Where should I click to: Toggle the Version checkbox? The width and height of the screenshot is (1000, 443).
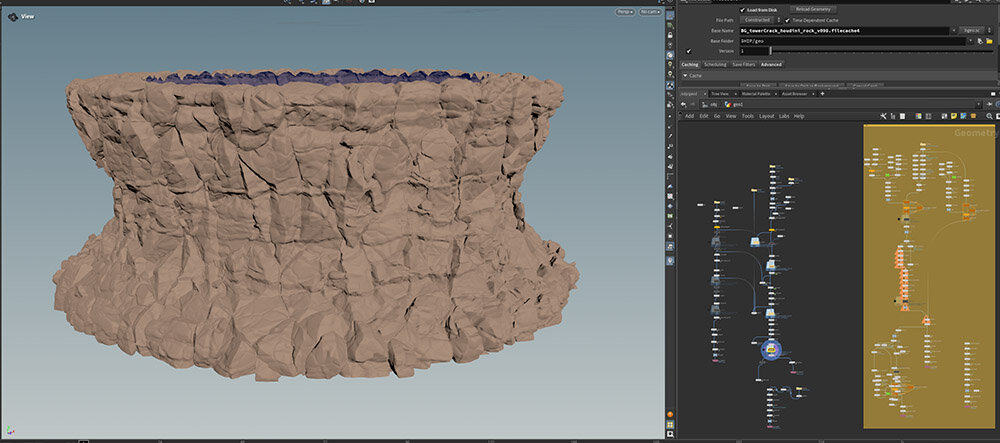(x=689, y=50)
